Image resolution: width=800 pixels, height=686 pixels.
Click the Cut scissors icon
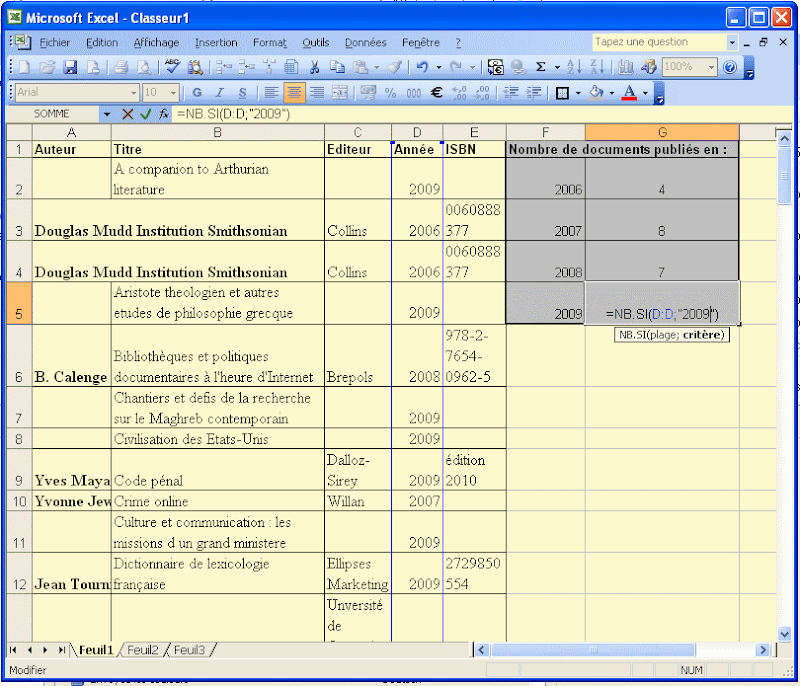pos(313,67)
